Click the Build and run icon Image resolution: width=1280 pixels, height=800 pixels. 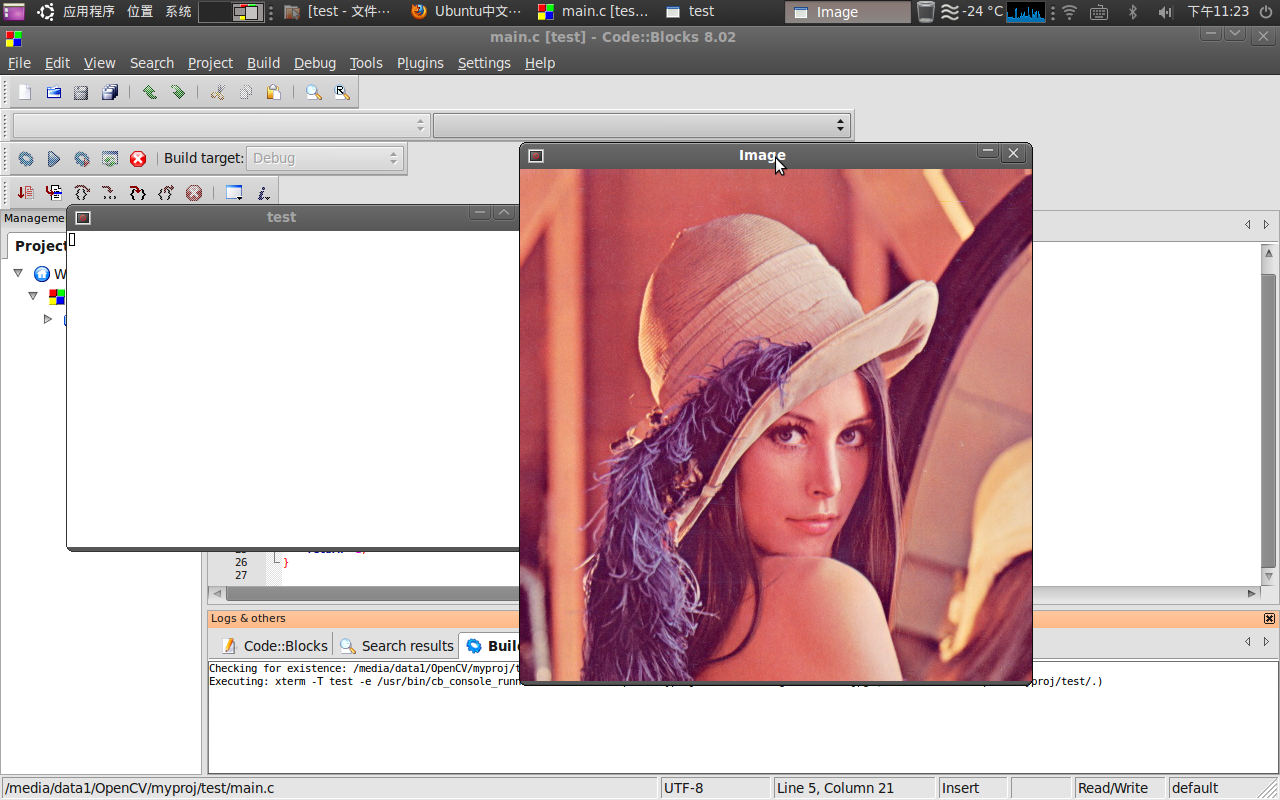[82, 159]
